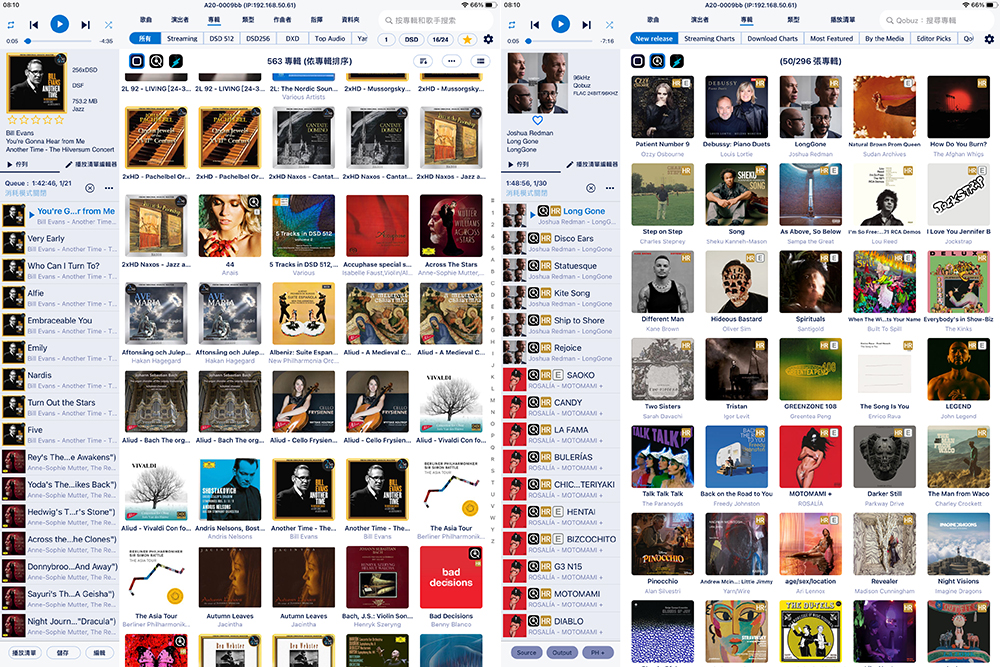Skip to previous track in left pane
The width and height of the screenshot is (1000, 667).
[x=34, y=25]
